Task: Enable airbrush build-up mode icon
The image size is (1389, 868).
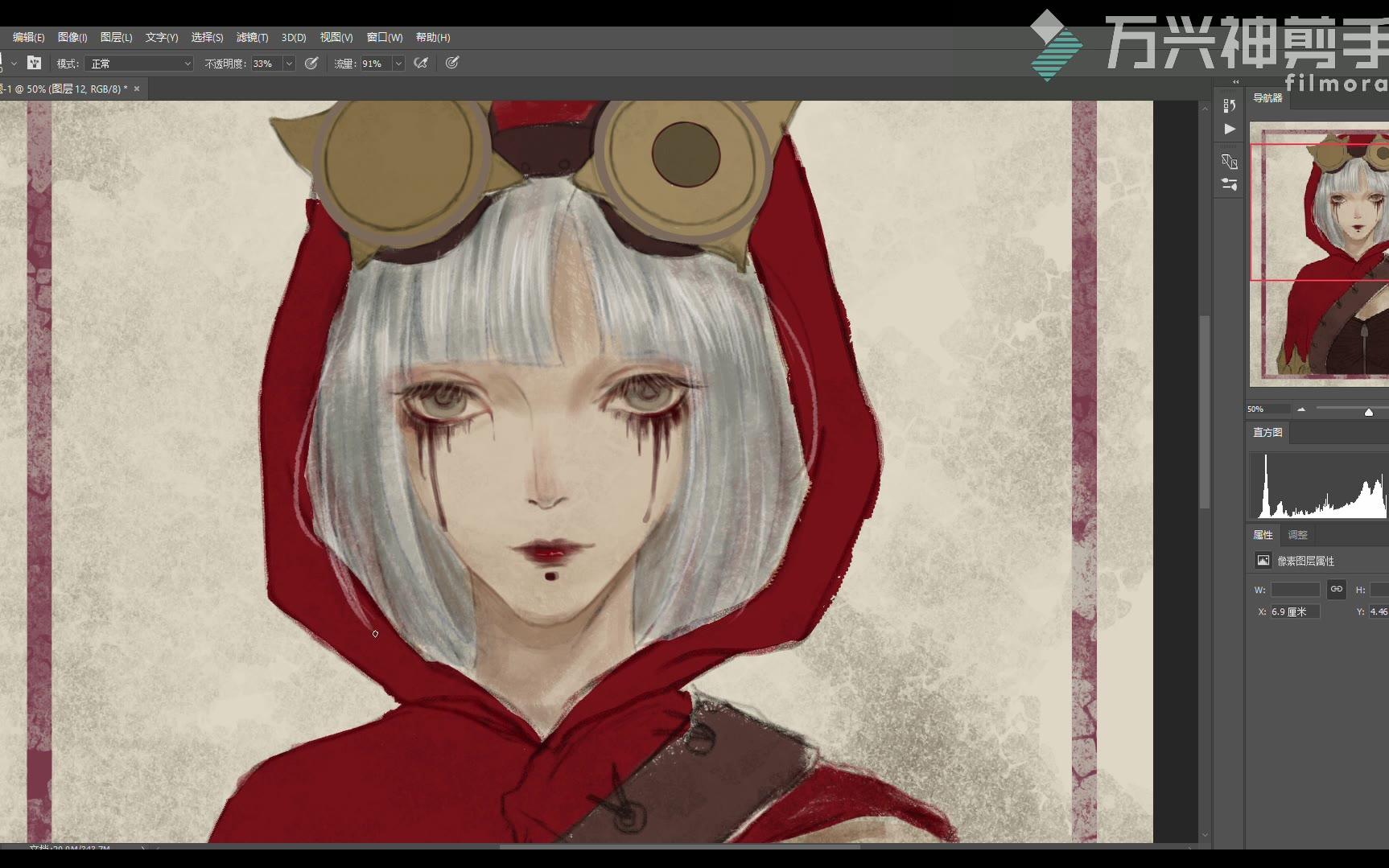Action: coord(420,63)
